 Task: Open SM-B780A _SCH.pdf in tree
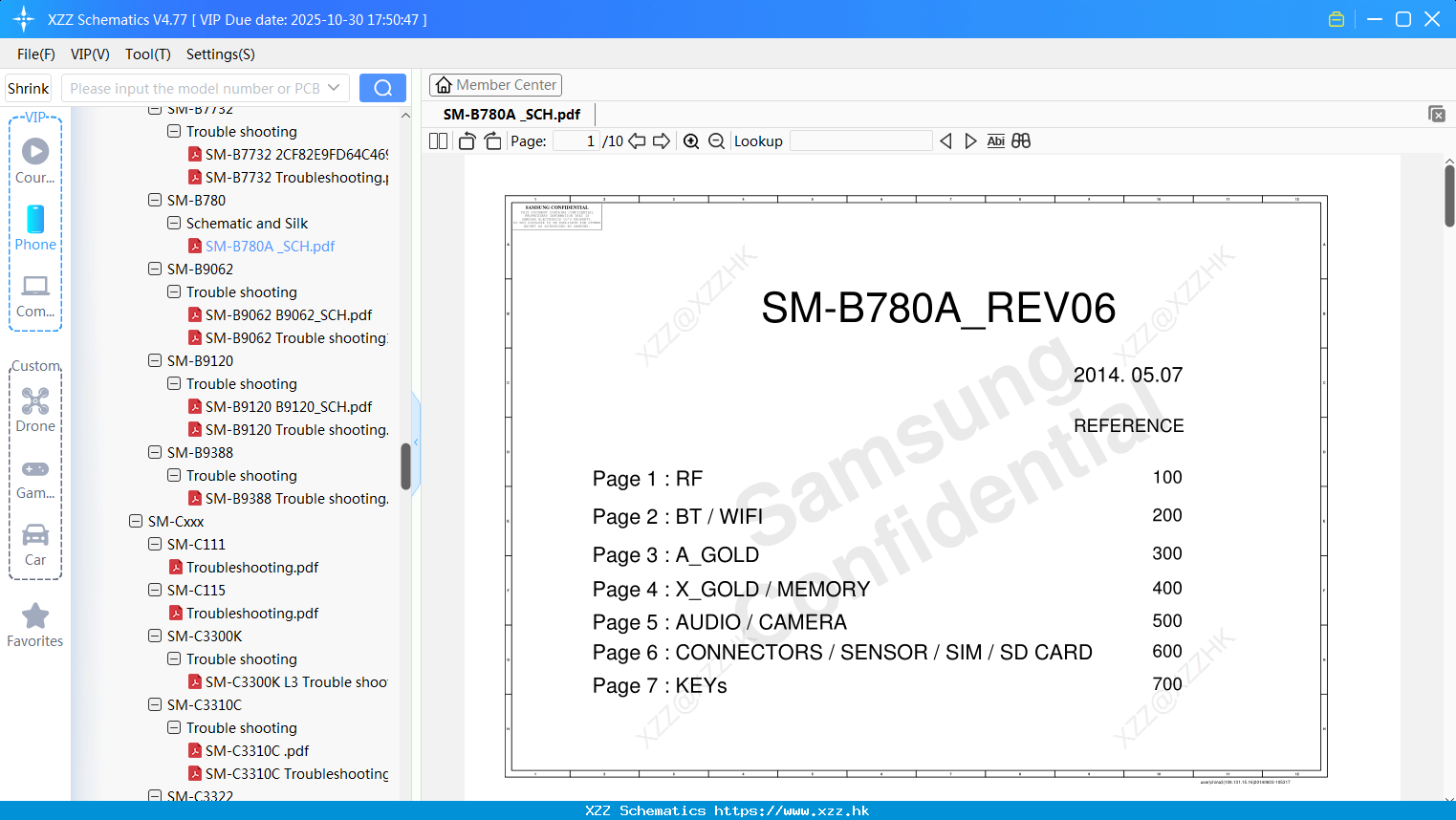coord(261,246)
